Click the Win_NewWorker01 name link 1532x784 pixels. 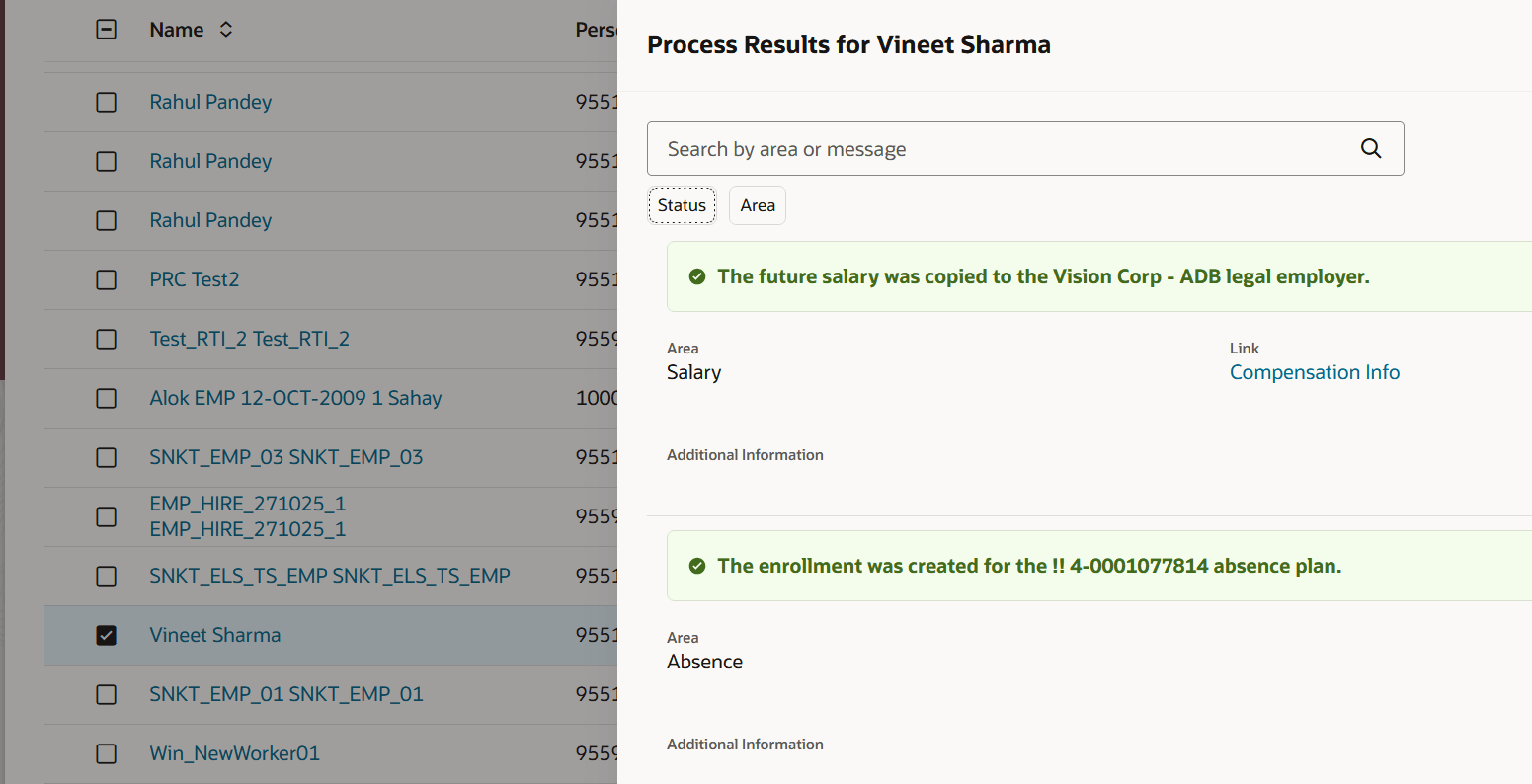[x=234, y=753]
